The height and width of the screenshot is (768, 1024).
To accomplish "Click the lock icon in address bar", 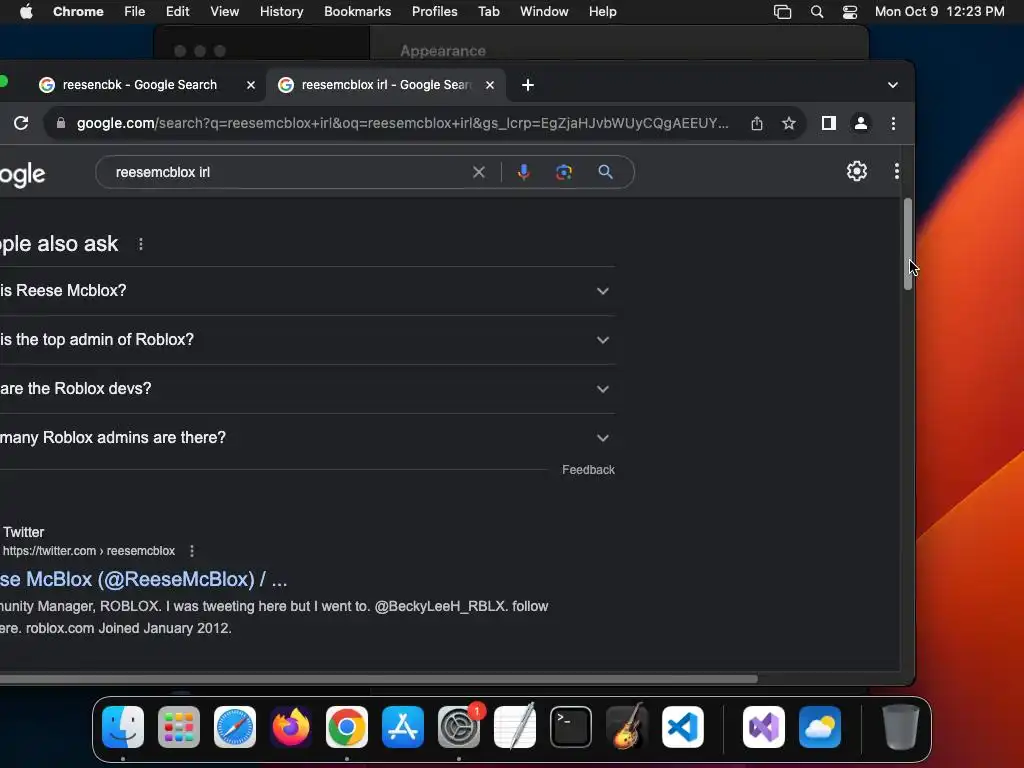I will [61, 123].
